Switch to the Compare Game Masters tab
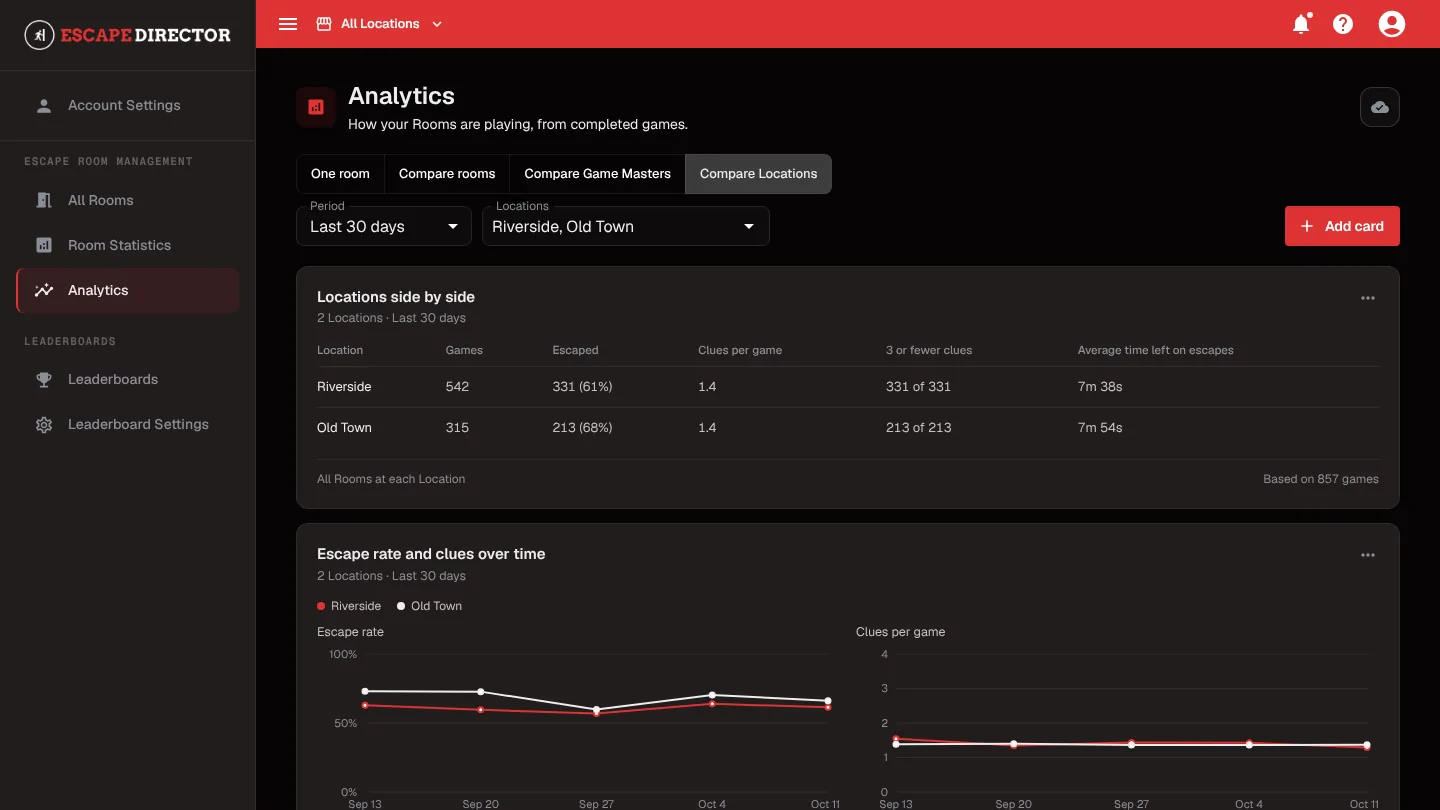The image size is (1440, 810). click(598, 174)
